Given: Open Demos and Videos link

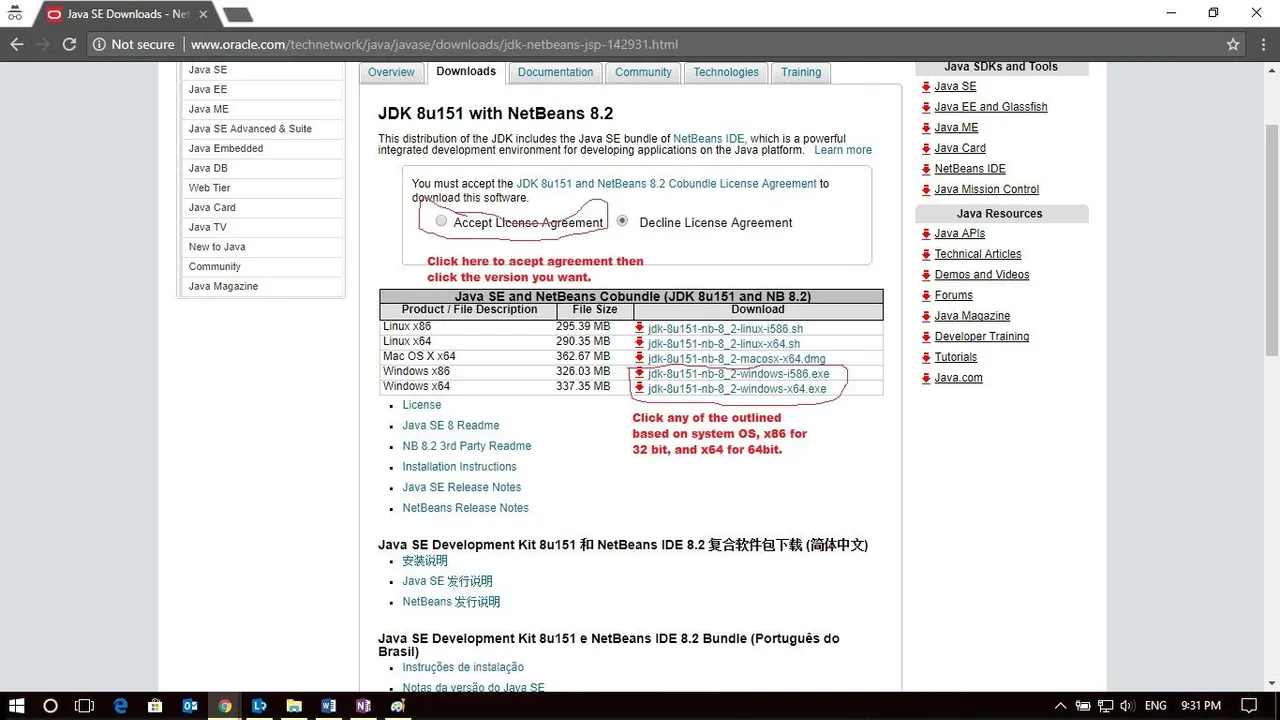Looking at the screenshot, I should (981, 275).
